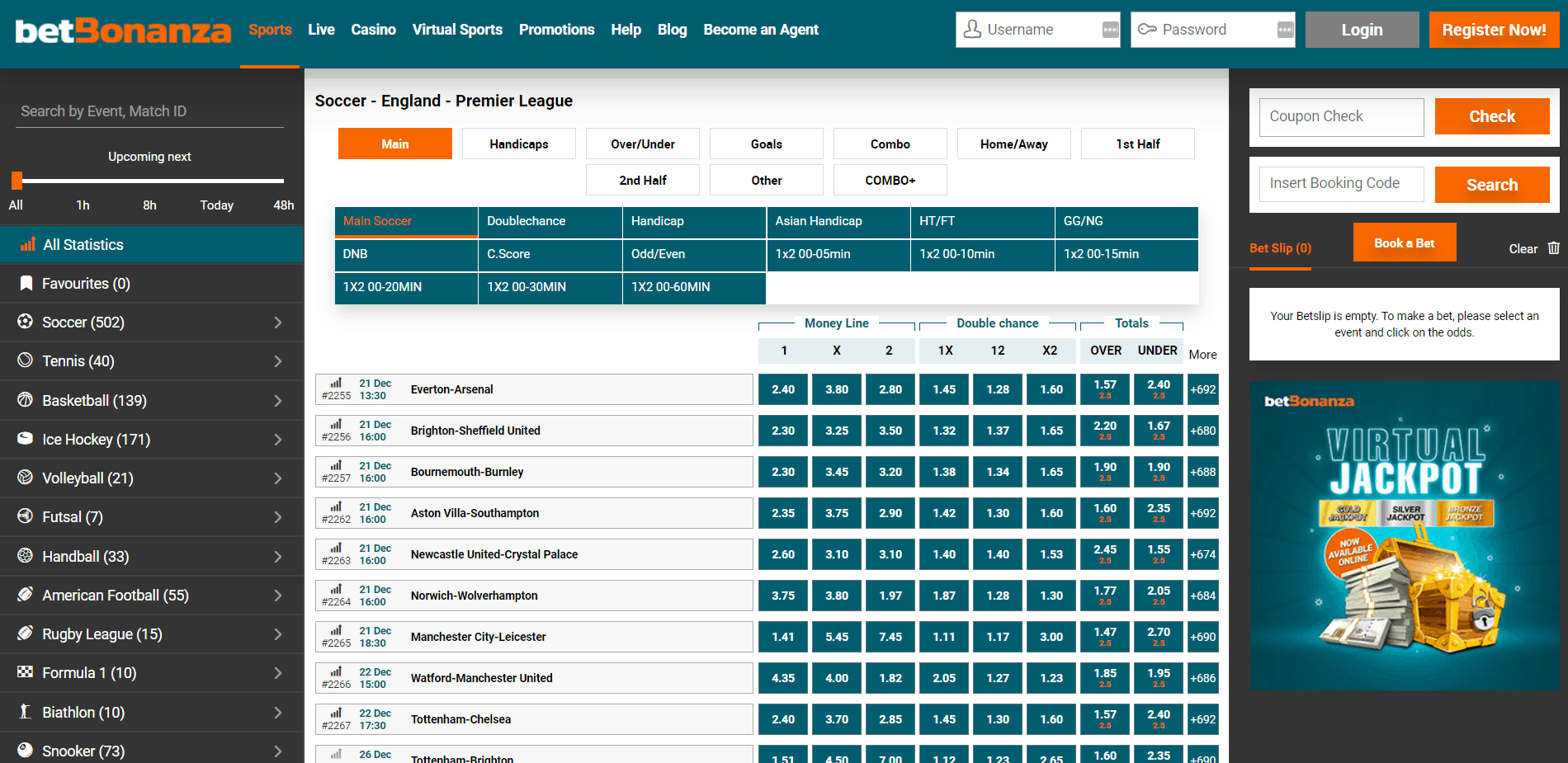Click the trash icon beside Clear
Image resolution: width=1568 pixels, height=763 pixels.
tap(1553, 248)
